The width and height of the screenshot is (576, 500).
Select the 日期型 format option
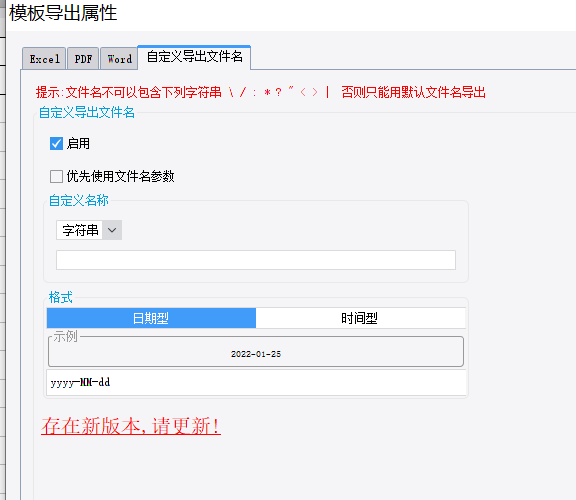pos(151,318)
